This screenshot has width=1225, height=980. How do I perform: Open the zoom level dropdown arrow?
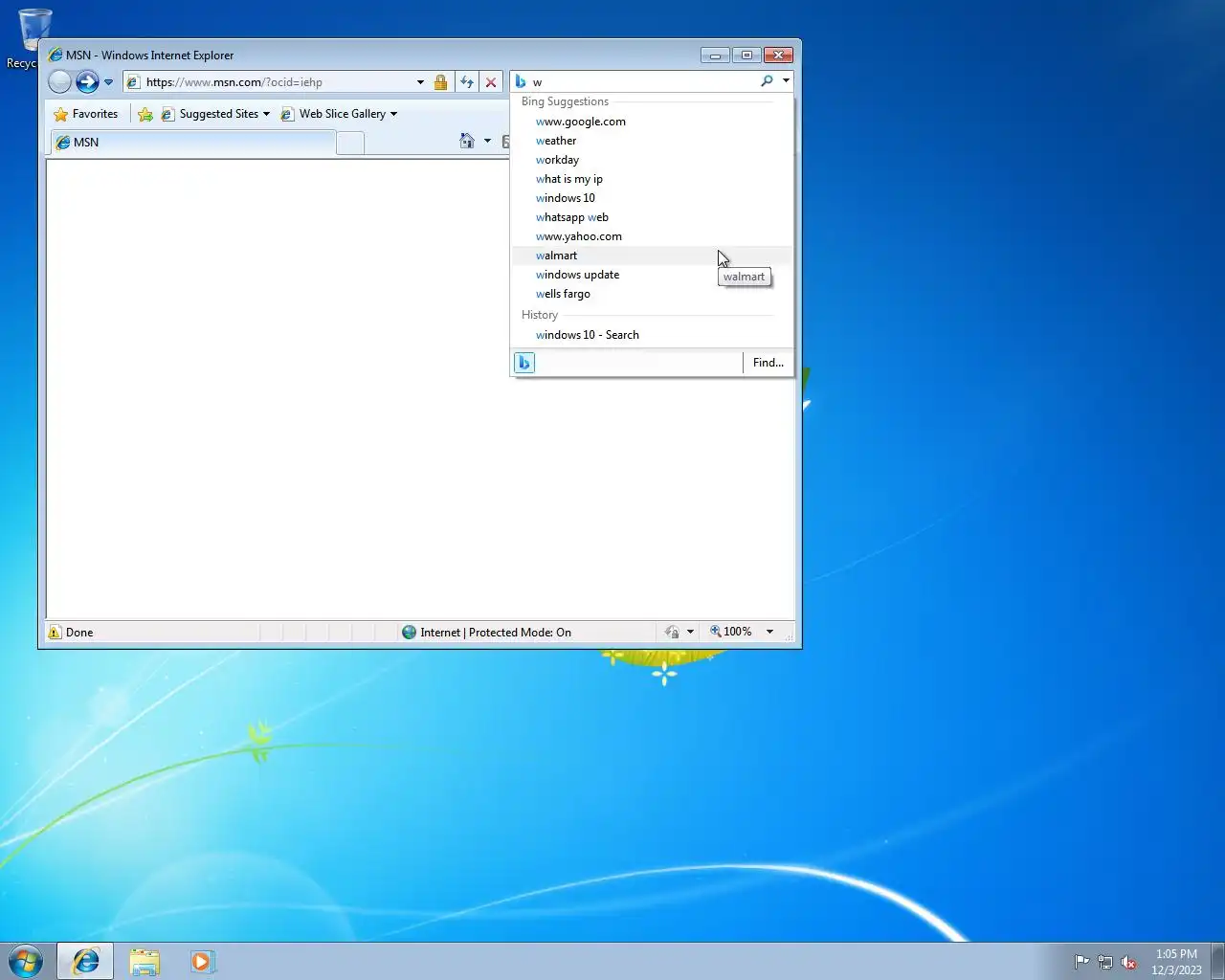769,632
